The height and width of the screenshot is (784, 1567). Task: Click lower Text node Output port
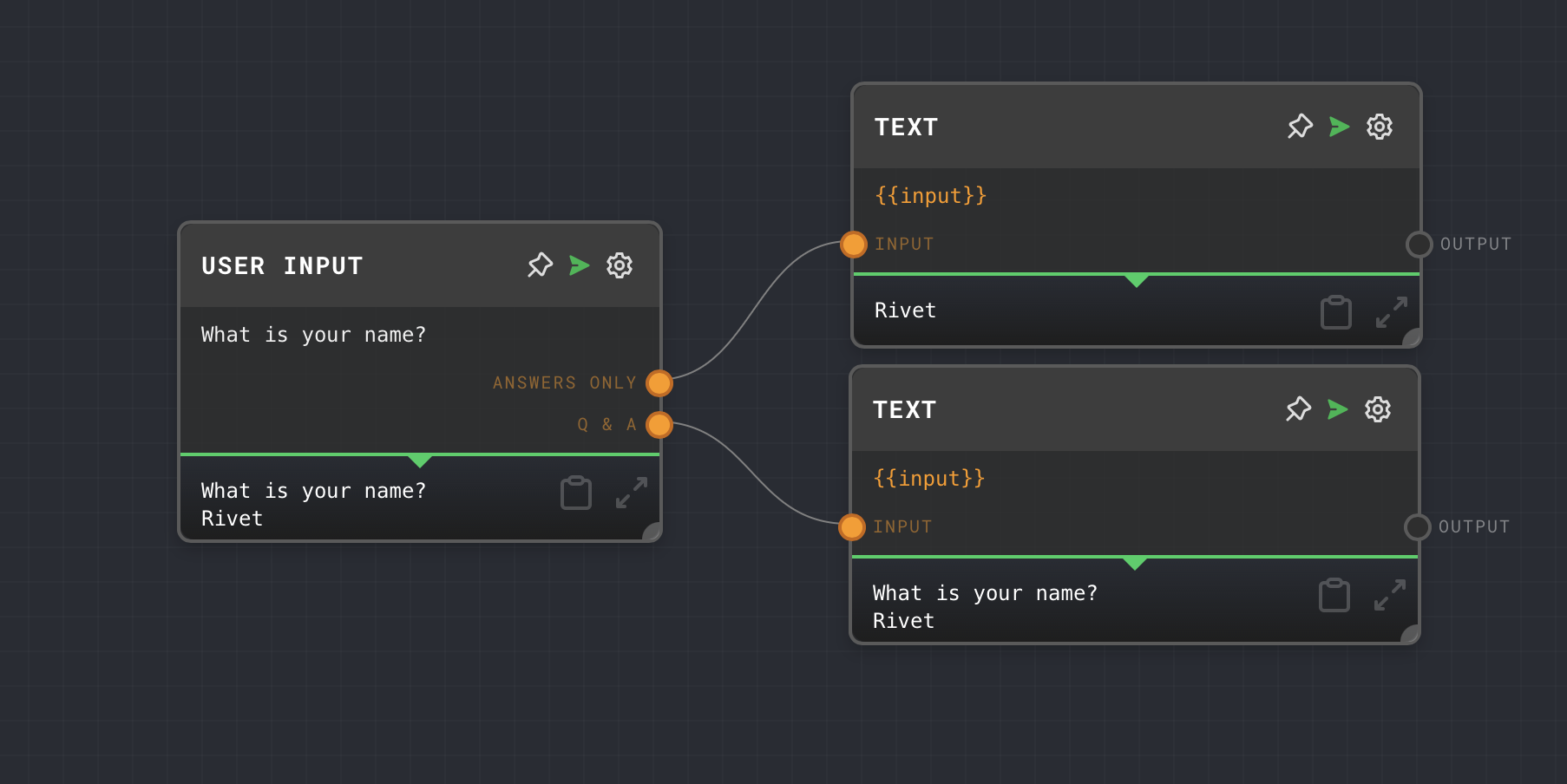click(x=1418, y=527)
